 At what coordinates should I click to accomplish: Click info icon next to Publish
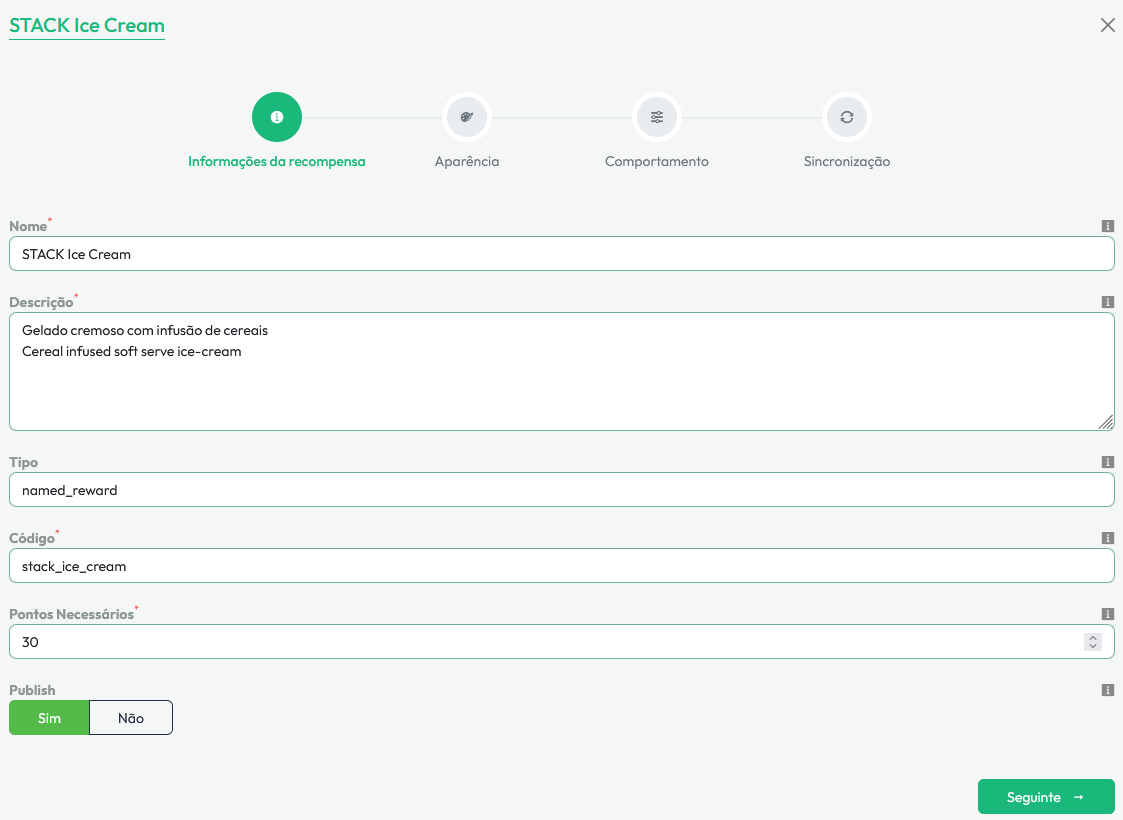click(1107, 690)
